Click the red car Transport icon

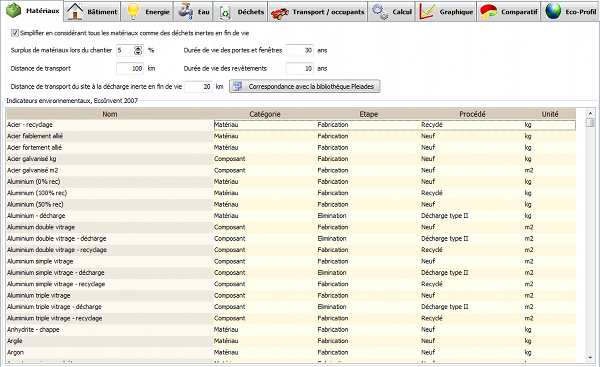point(280,13)
